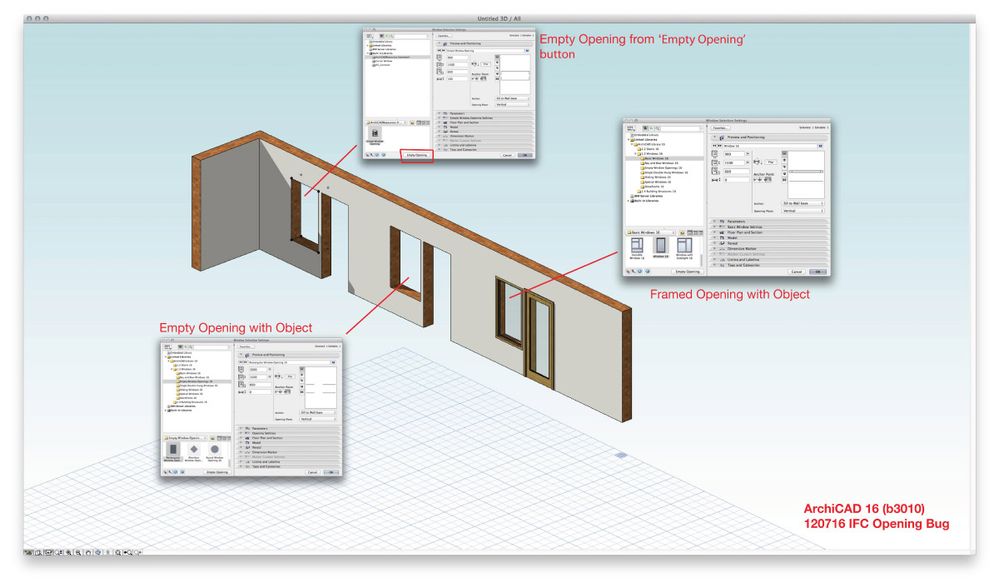Click folder view toggle icon in right dialog toolbar
Viewport: 999px width, 588px height.
coord(645,128)
